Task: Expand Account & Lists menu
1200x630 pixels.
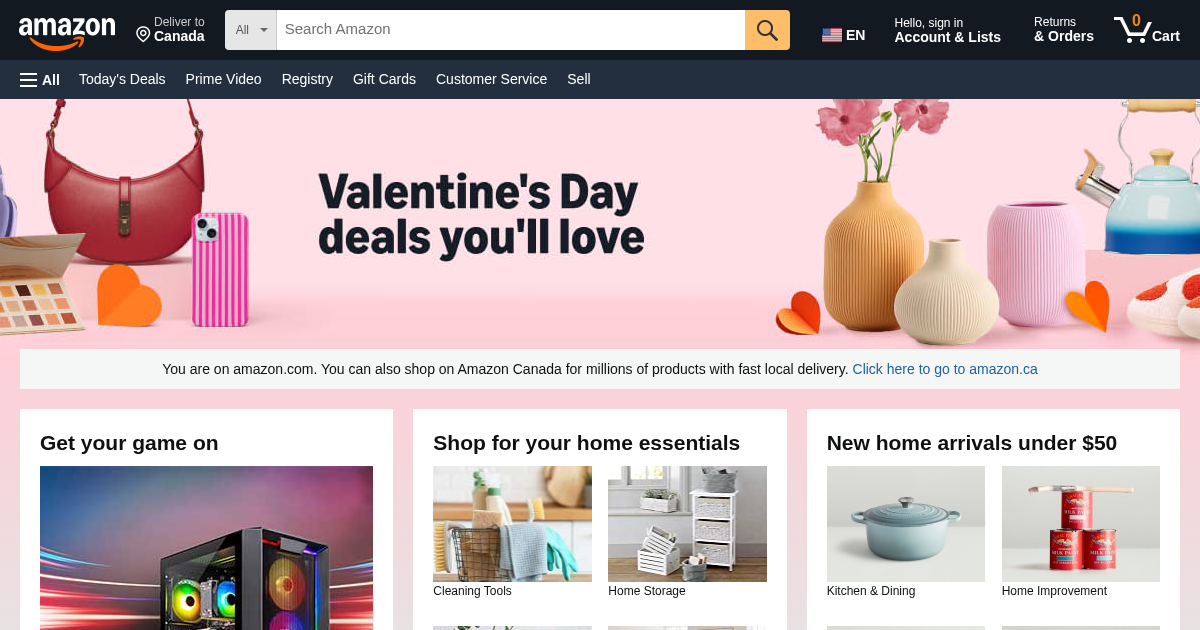Action: 947,30
